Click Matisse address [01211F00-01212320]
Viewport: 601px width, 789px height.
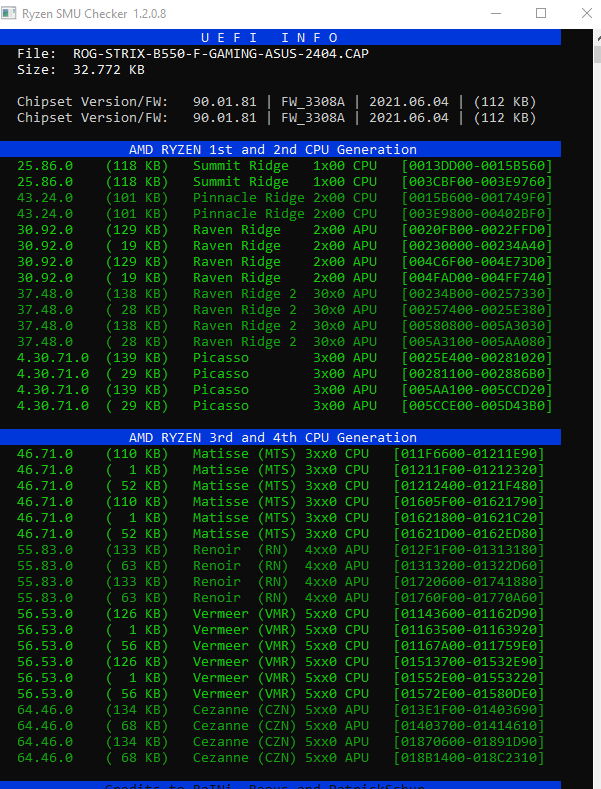[x=469, y=469]
